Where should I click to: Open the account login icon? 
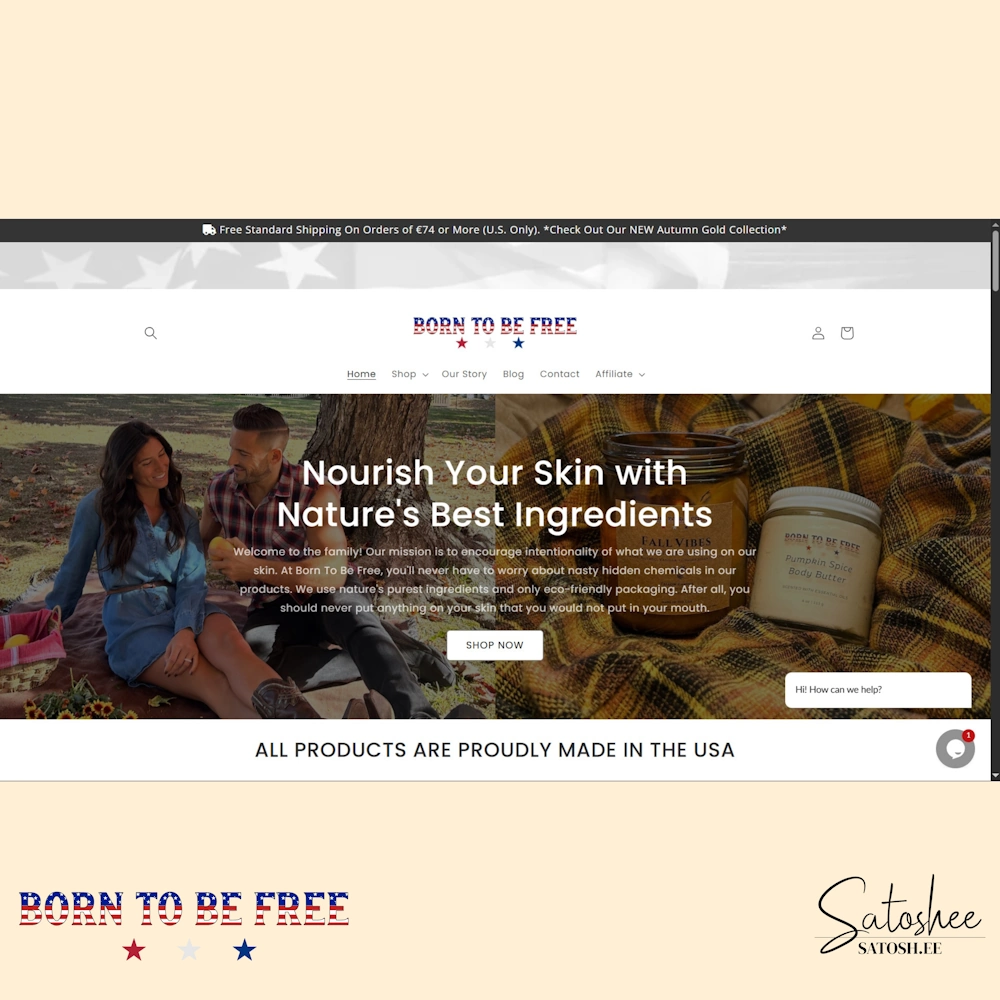(x=818, y=333)
